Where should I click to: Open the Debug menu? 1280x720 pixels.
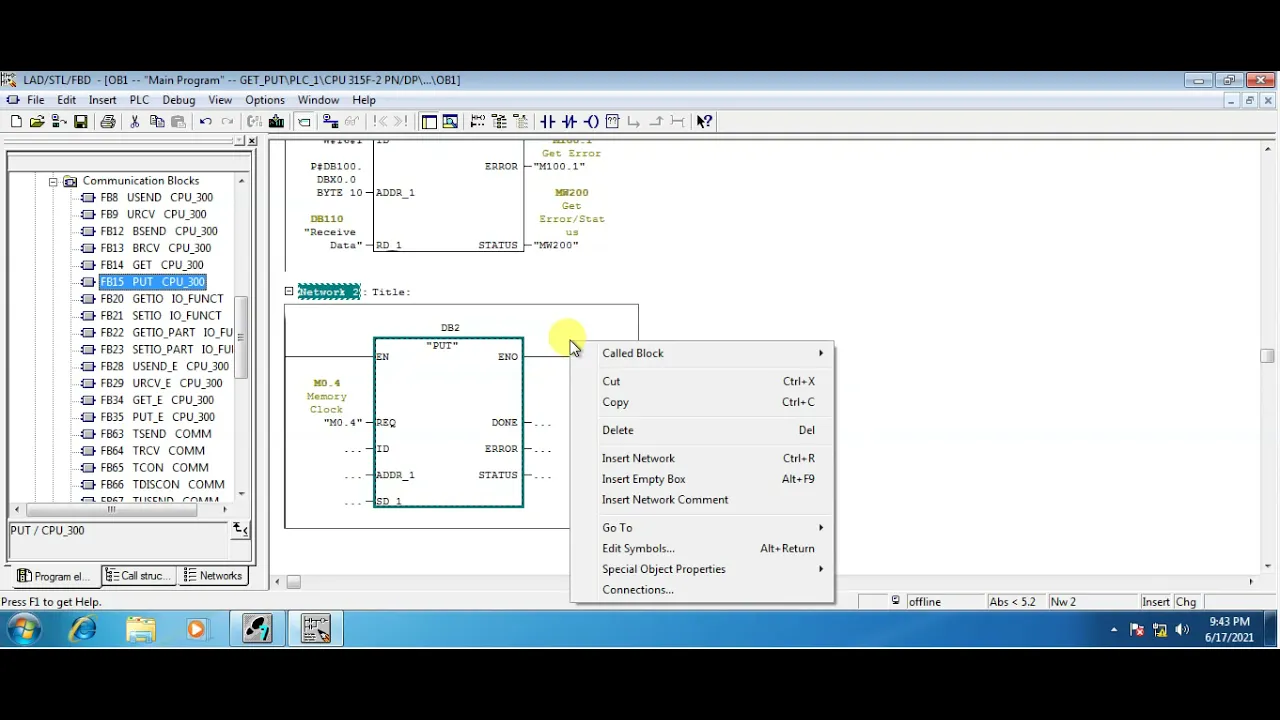coord(178,100)
